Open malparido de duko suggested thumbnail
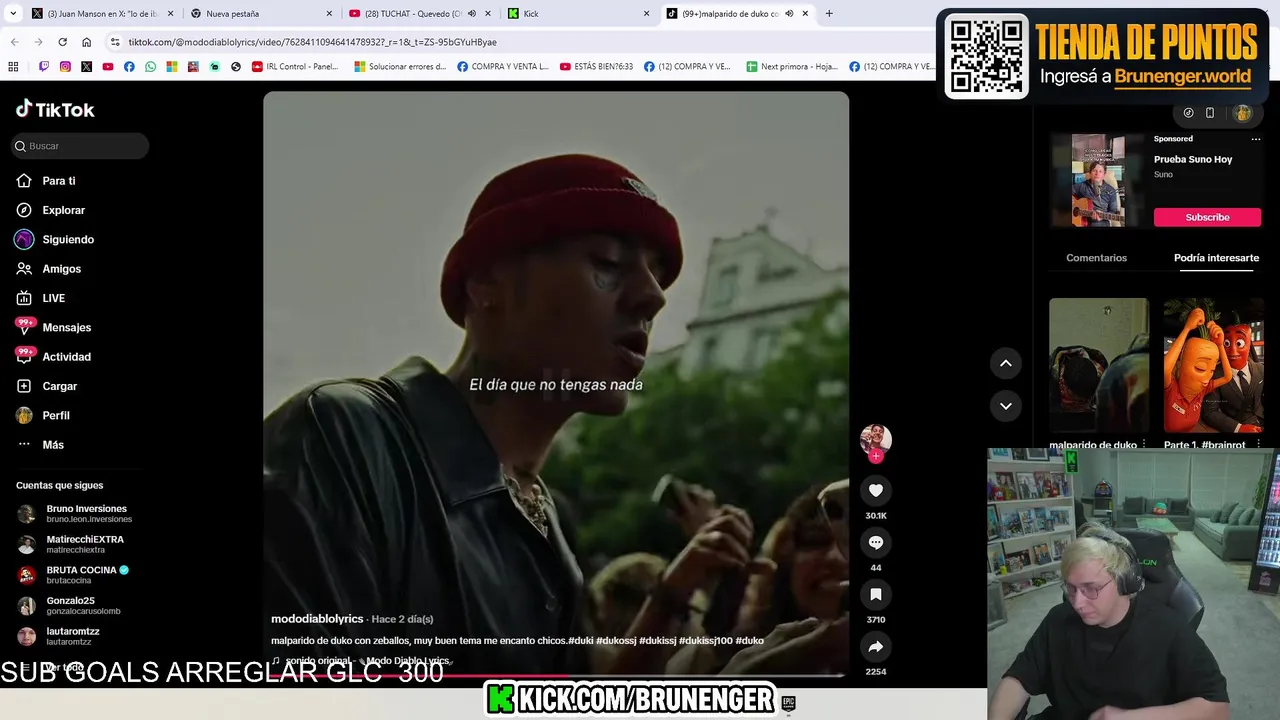This screenshot has width=1280, height=720. (1098, 365)
